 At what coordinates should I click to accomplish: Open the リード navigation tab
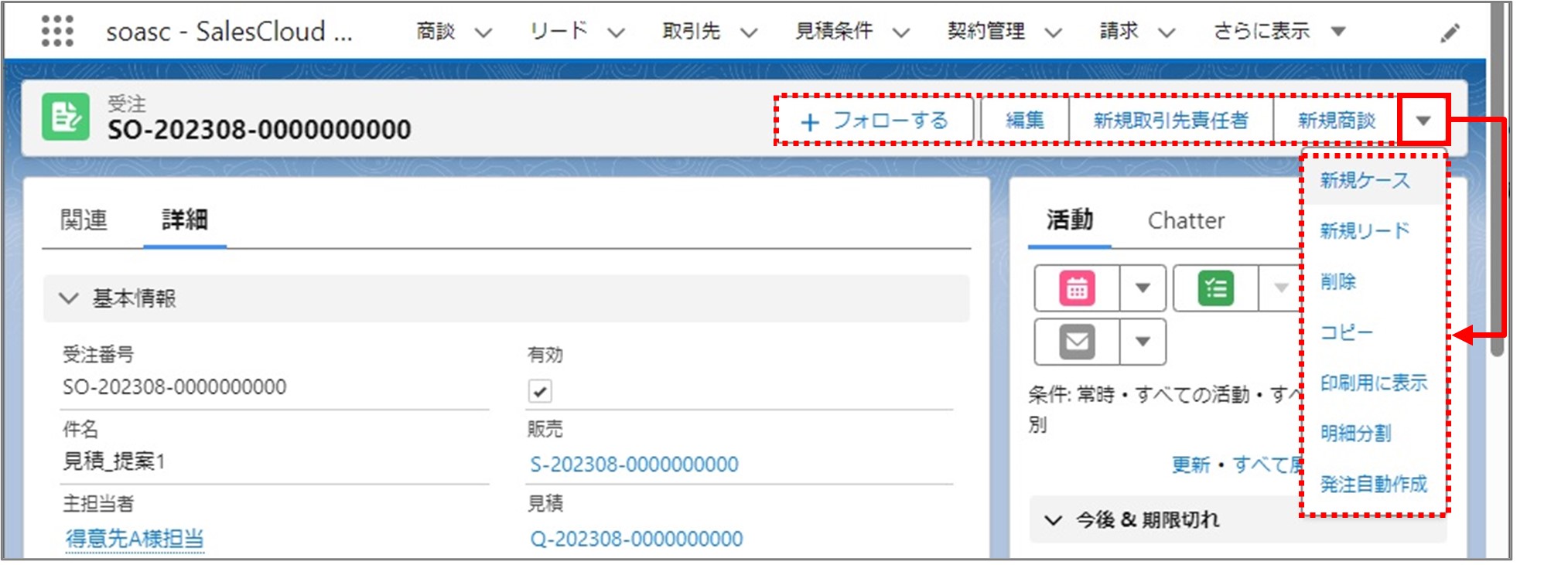(x=559, y=32)
